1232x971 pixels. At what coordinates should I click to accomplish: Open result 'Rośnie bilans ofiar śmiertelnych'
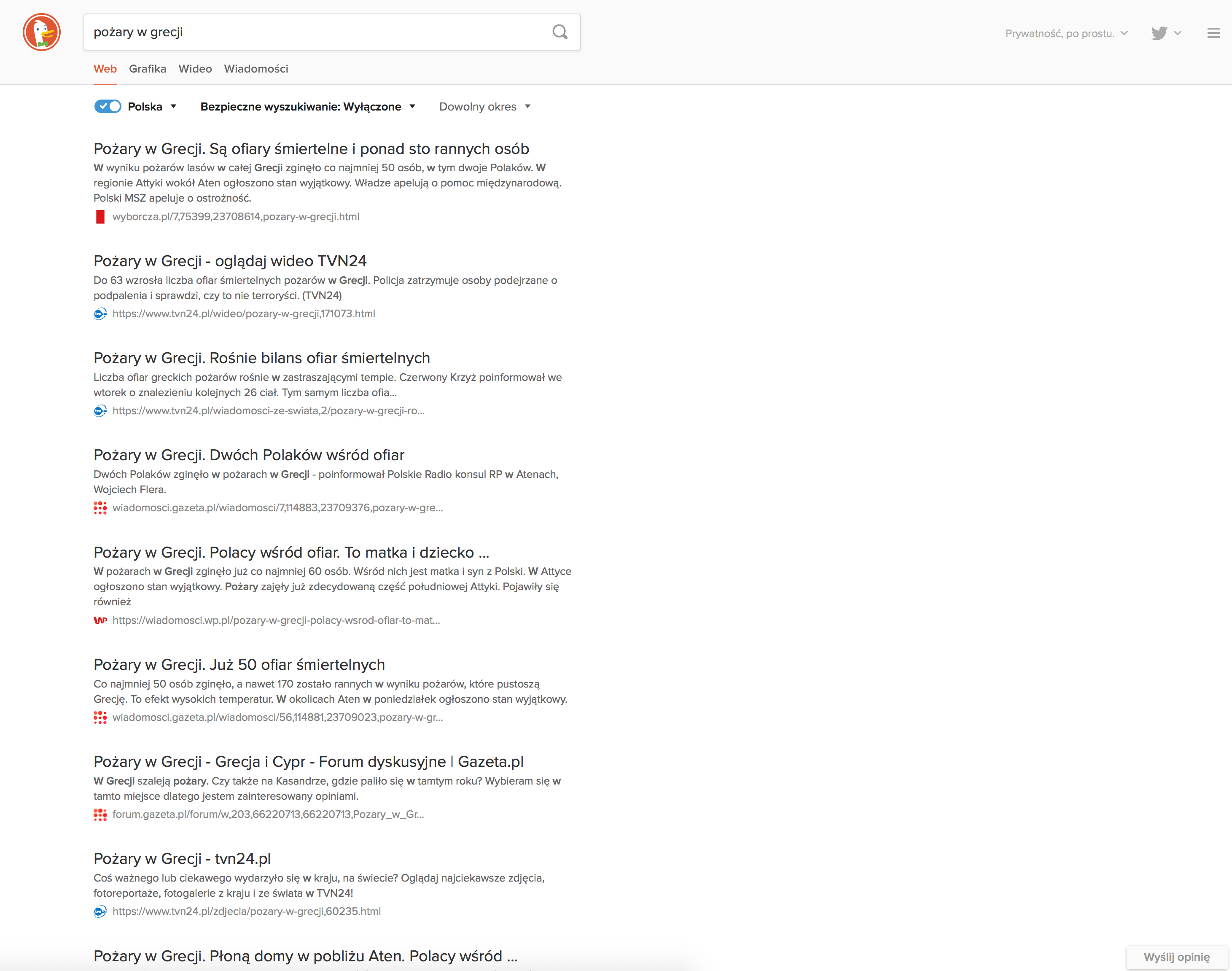[262, 358]
